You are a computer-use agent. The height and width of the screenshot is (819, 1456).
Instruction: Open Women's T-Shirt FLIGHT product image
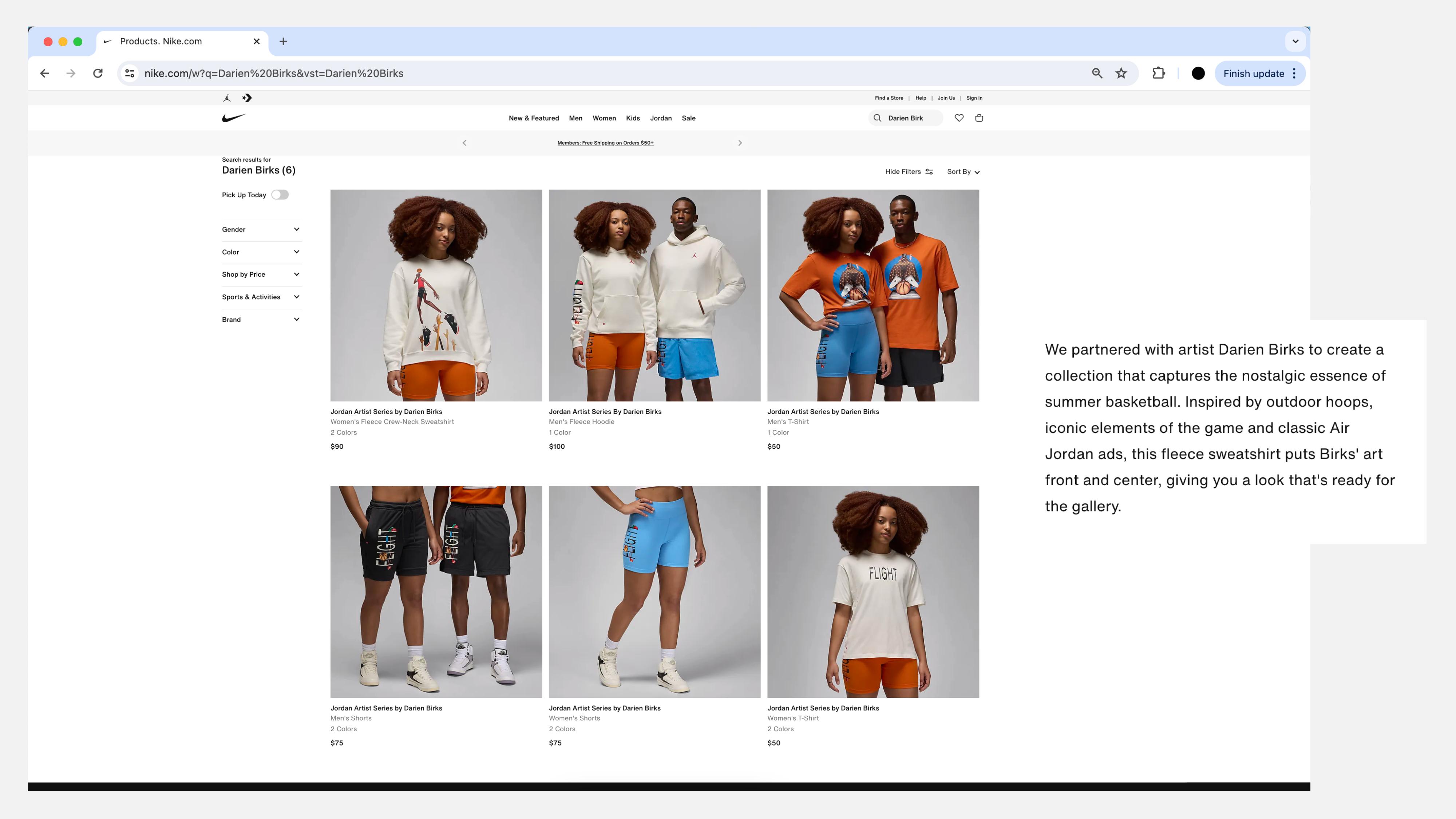click(x=873, y=591)
